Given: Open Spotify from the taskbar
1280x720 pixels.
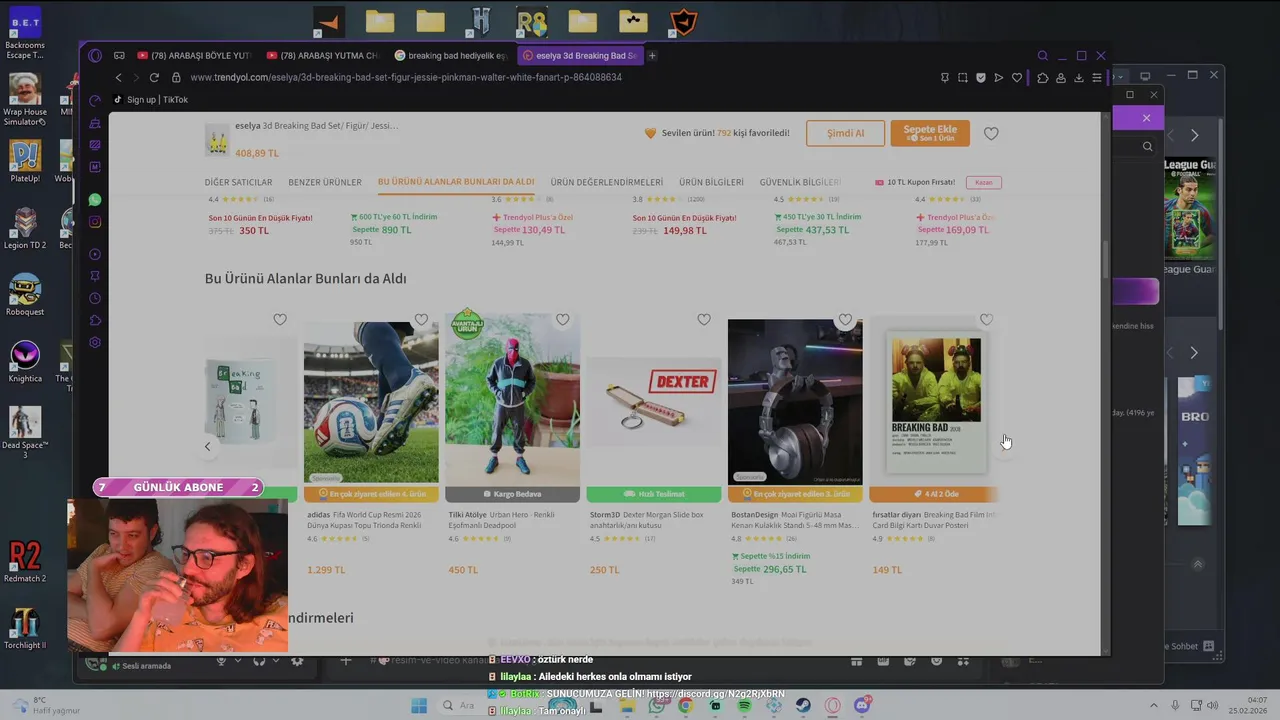Looking at the screenshot, I should coord(745,705).
